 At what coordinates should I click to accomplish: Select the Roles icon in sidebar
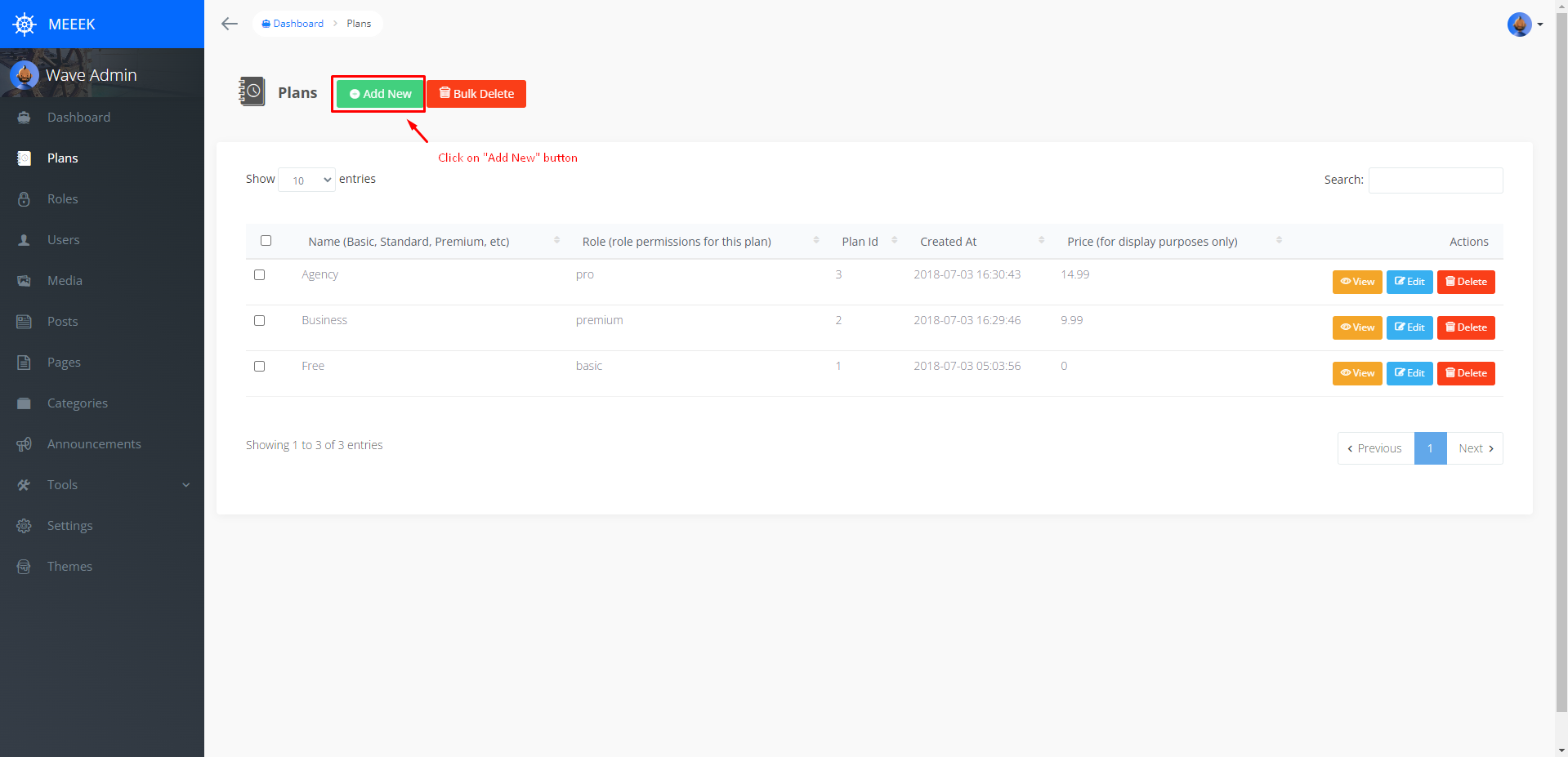pyautogui.click(x=25, y=198)
